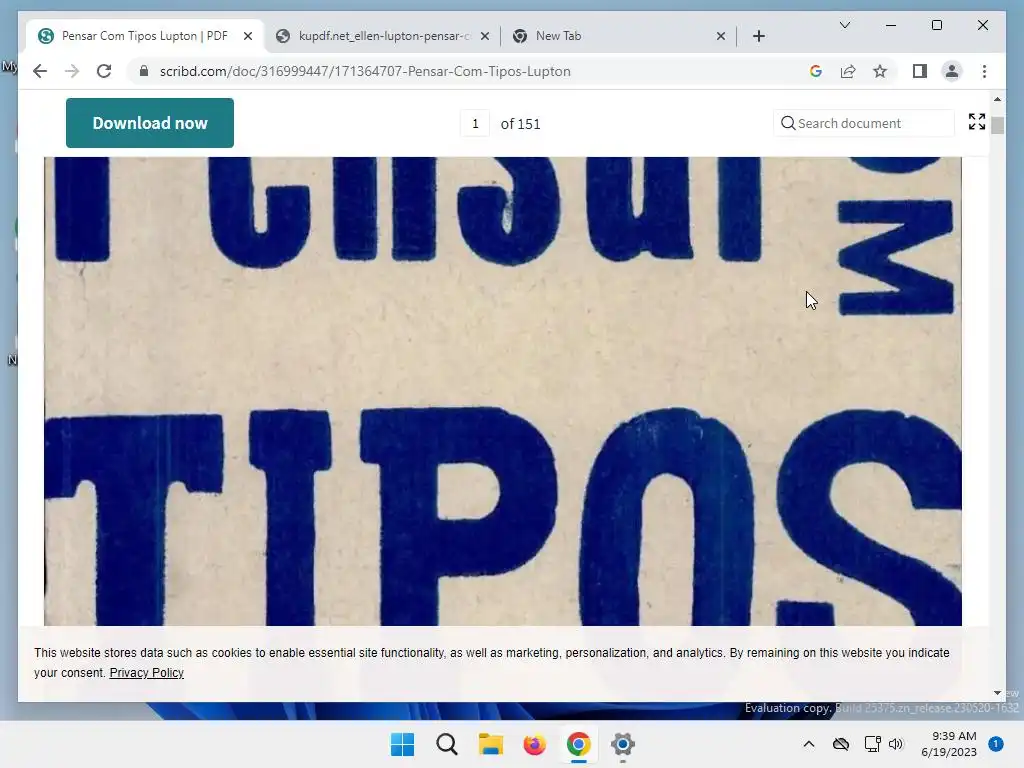Click the scrollbar up arrow
The height and width of the screenshot is (768, 1024).
click(997, 99)
